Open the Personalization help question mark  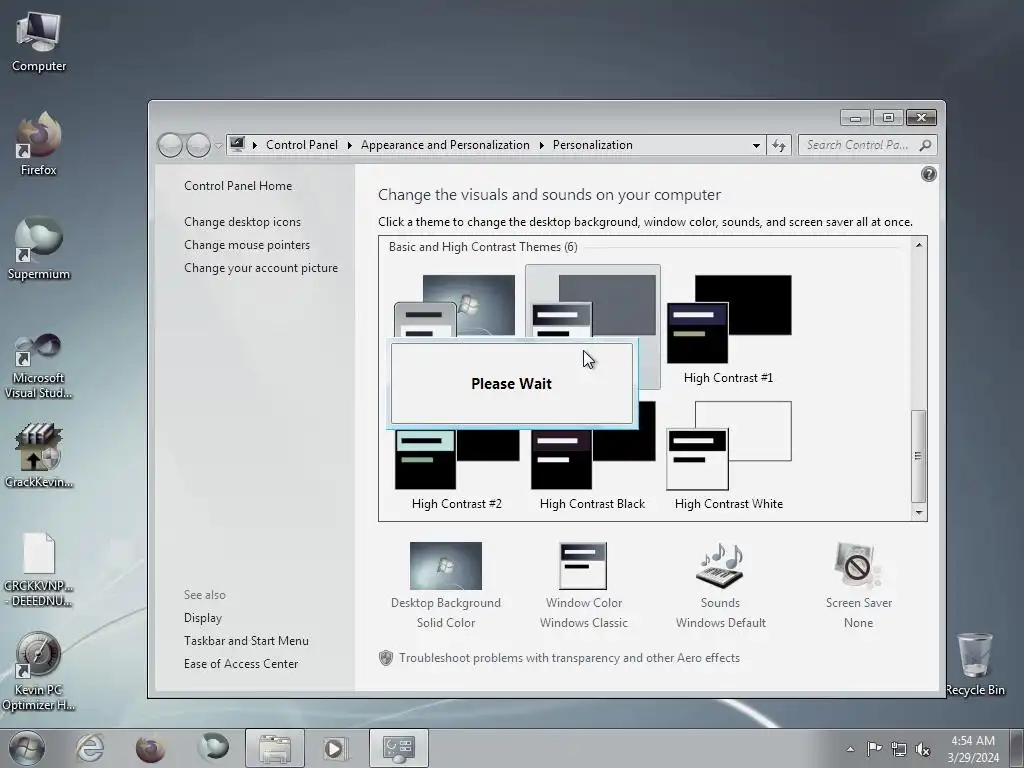pos(929,174)
